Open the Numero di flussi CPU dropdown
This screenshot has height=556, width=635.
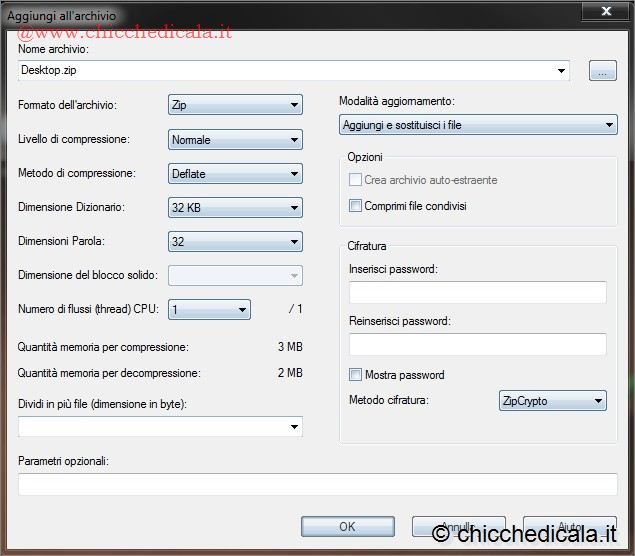pos(209,310)
